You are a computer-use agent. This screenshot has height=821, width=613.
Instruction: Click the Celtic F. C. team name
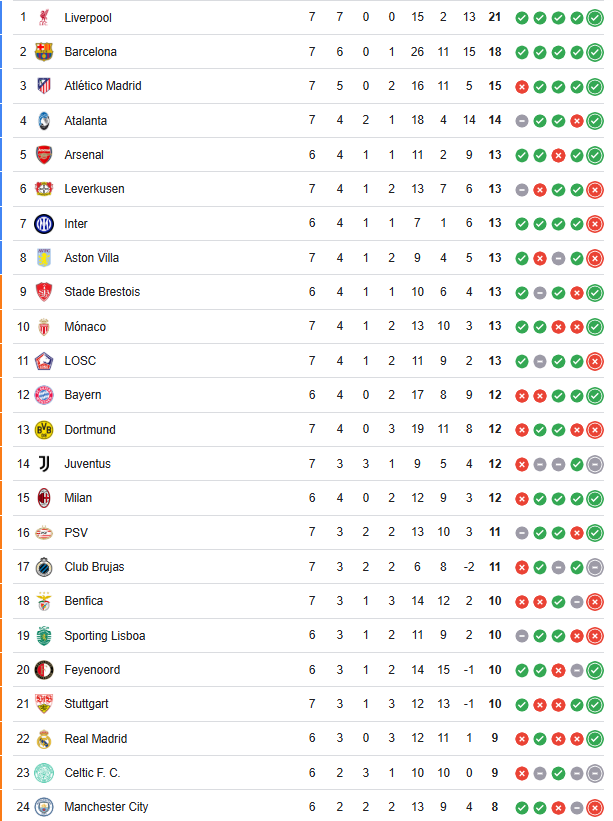(95, 772)
